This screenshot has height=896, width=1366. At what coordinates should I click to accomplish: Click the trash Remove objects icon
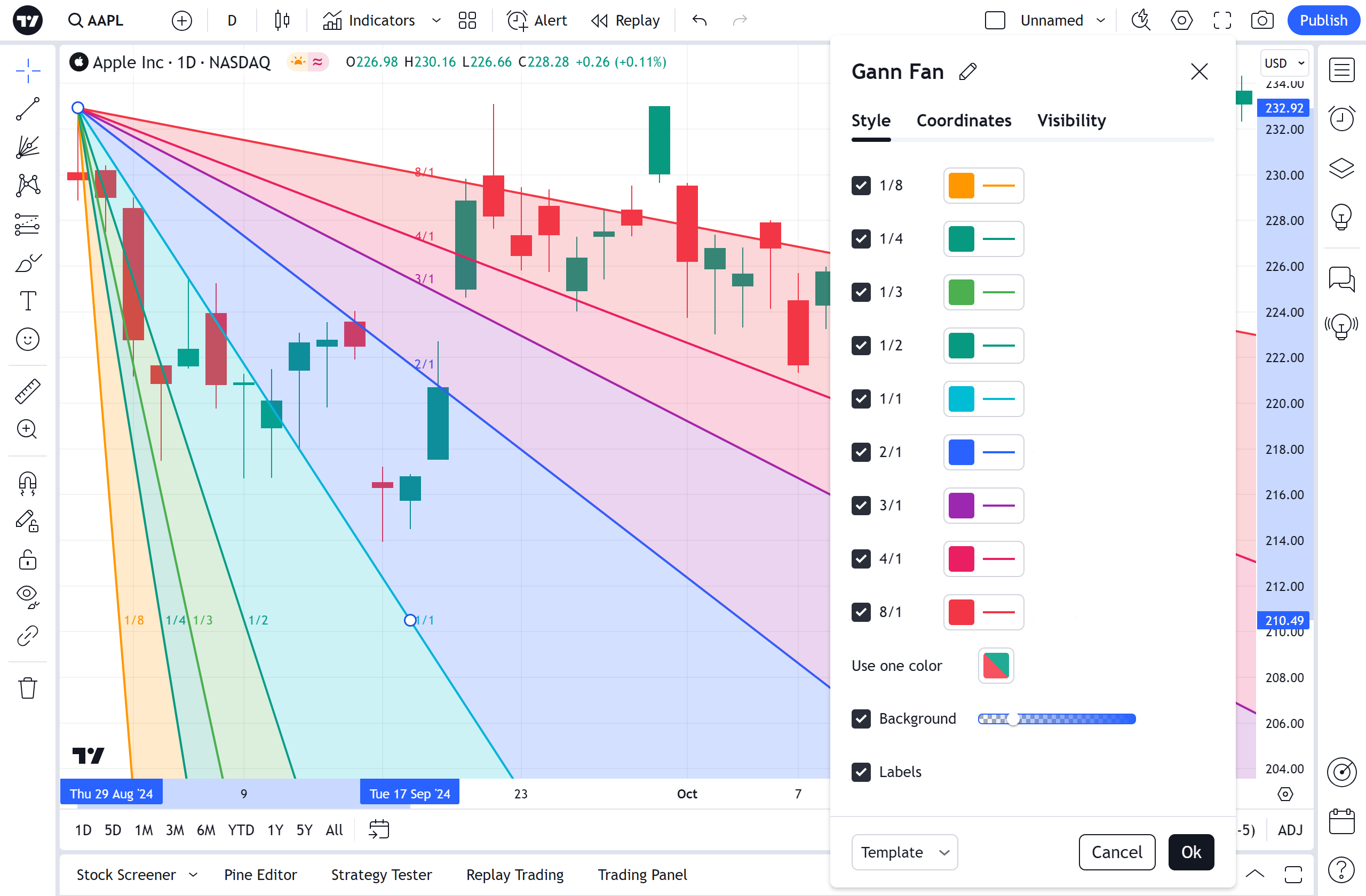tap(28, 688)
